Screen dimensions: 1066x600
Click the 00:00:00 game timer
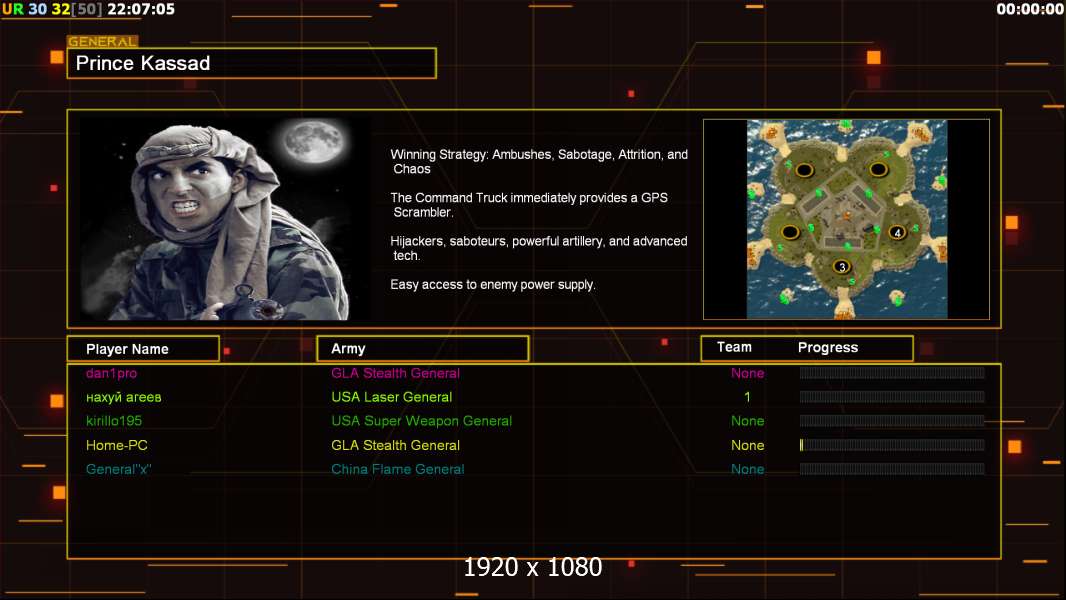pyautogui.click(x=1030, y=10)
